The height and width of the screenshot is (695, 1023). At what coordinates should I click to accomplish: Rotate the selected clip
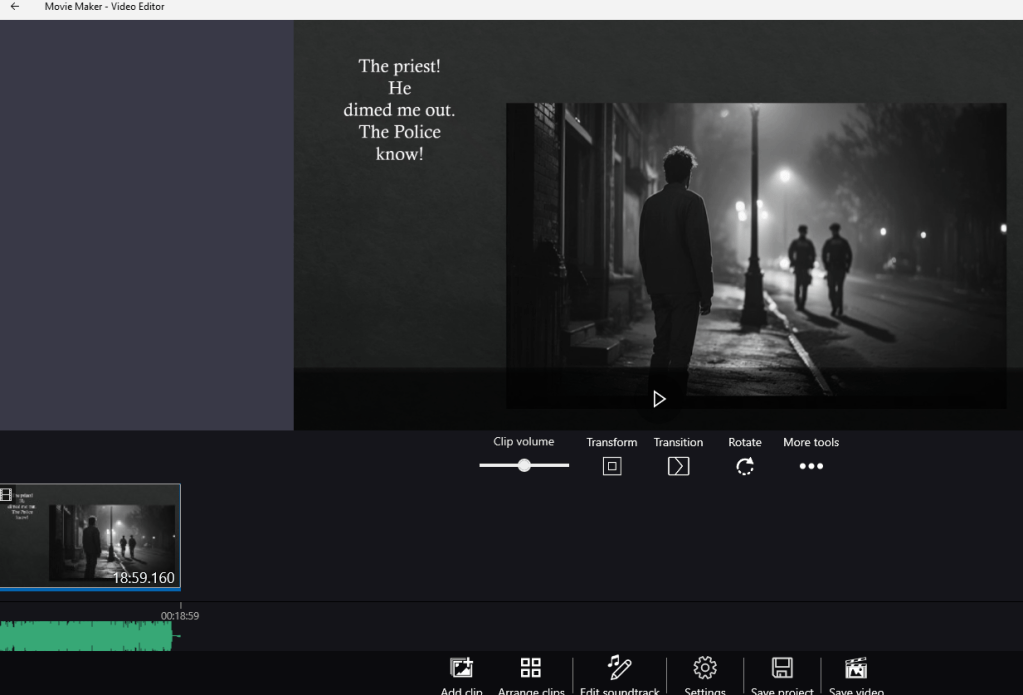point(744,466)
